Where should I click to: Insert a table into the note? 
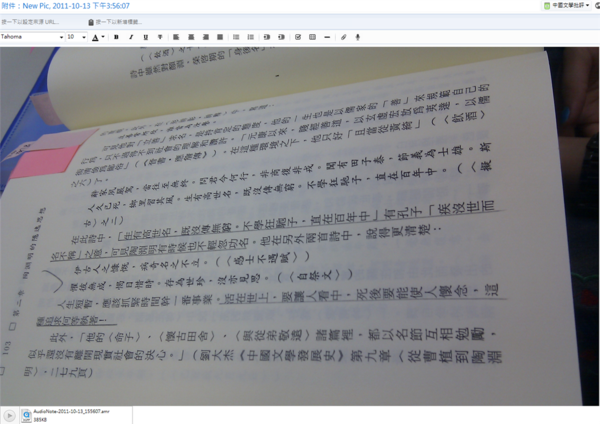312,37
